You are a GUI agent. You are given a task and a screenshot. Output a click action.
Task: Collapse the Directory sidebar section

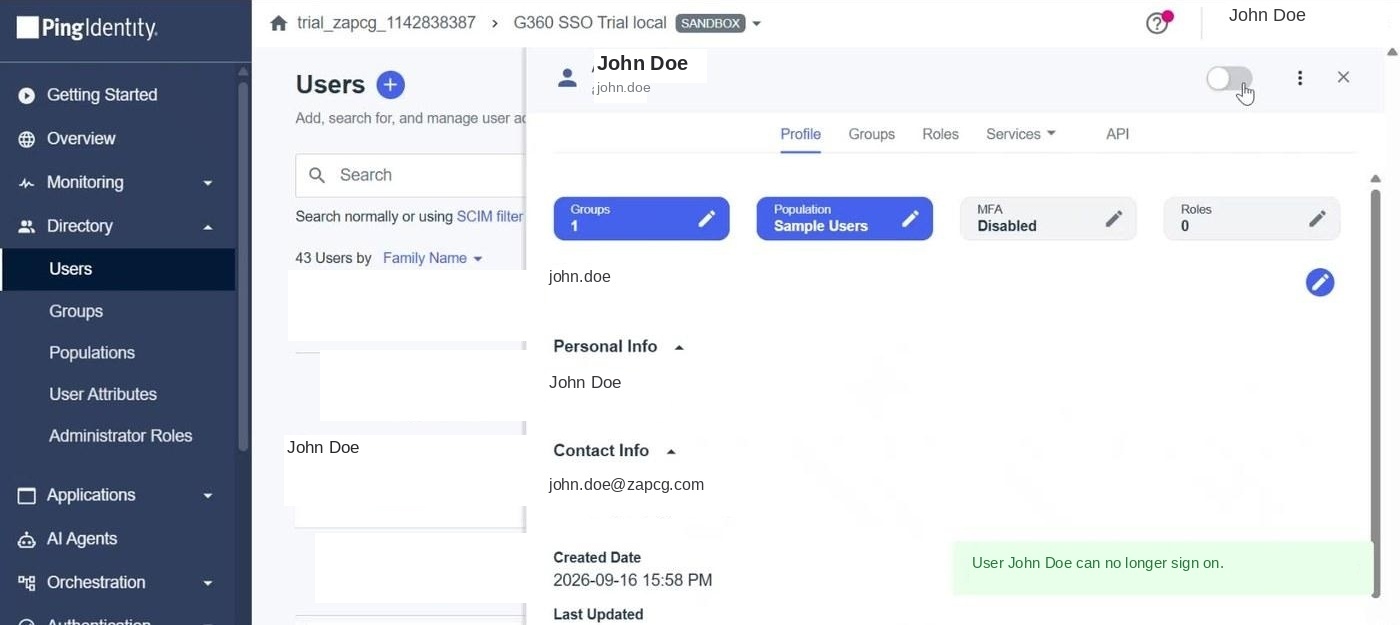point(208,227)
